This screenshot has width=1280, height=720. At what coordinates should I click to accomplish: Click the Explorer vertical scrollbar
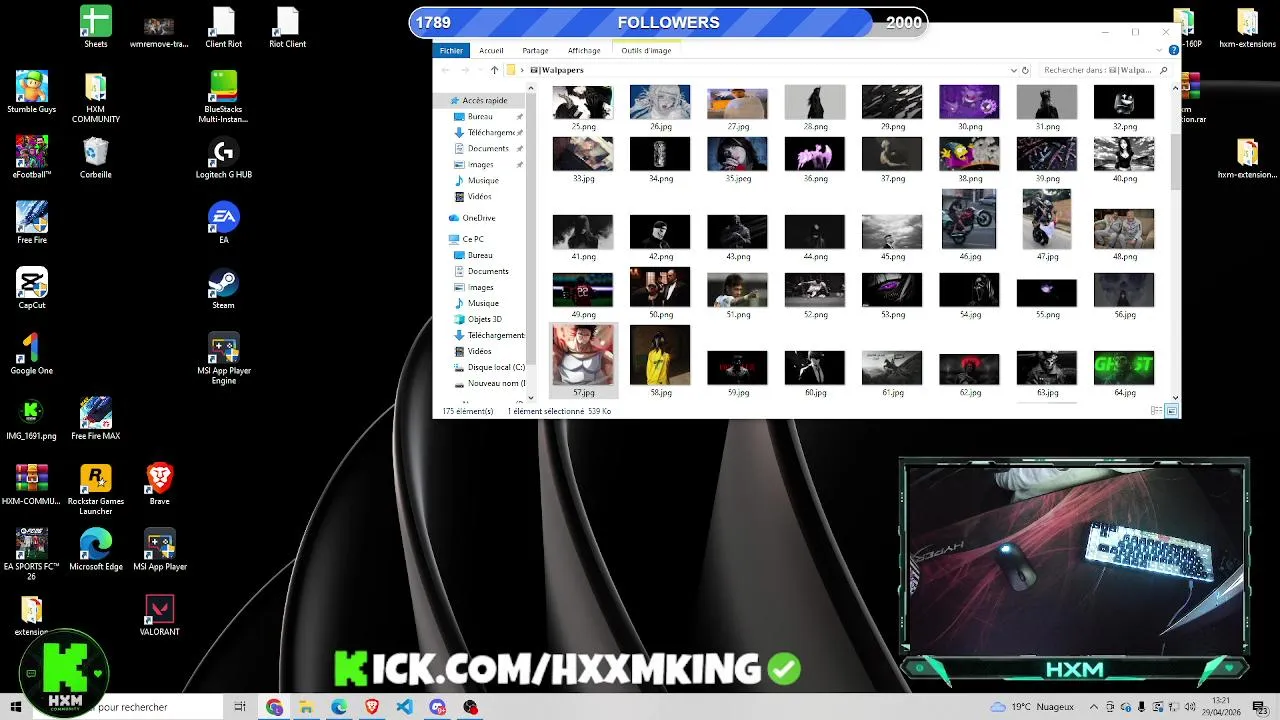(1175, 161)
